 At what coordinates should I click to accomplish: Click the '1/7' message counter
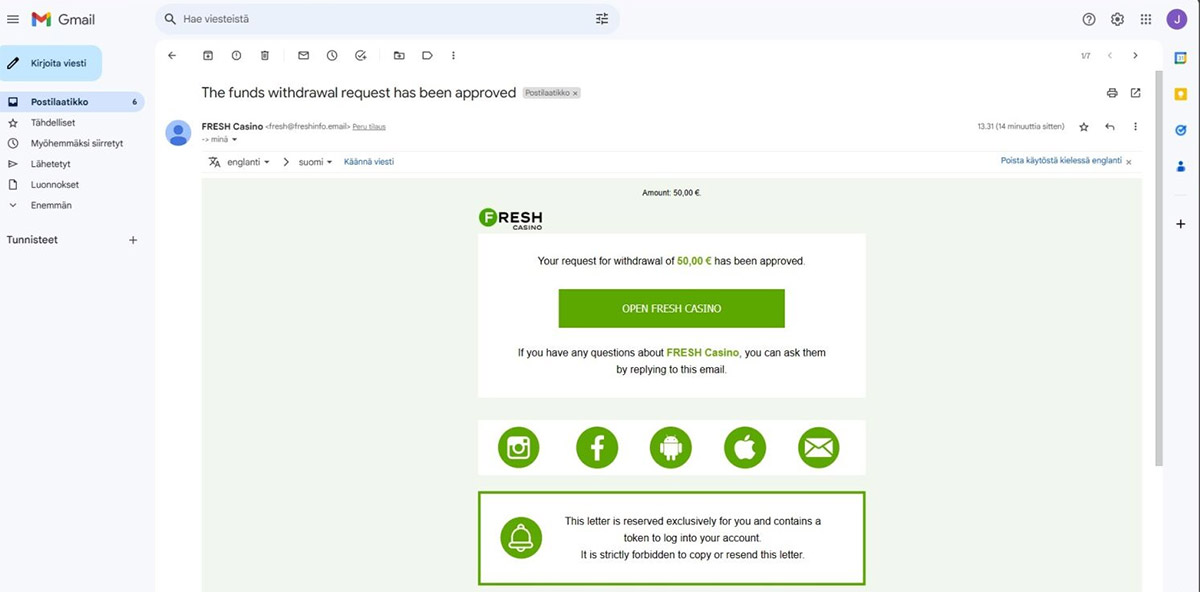click(x=1085, y=56)
